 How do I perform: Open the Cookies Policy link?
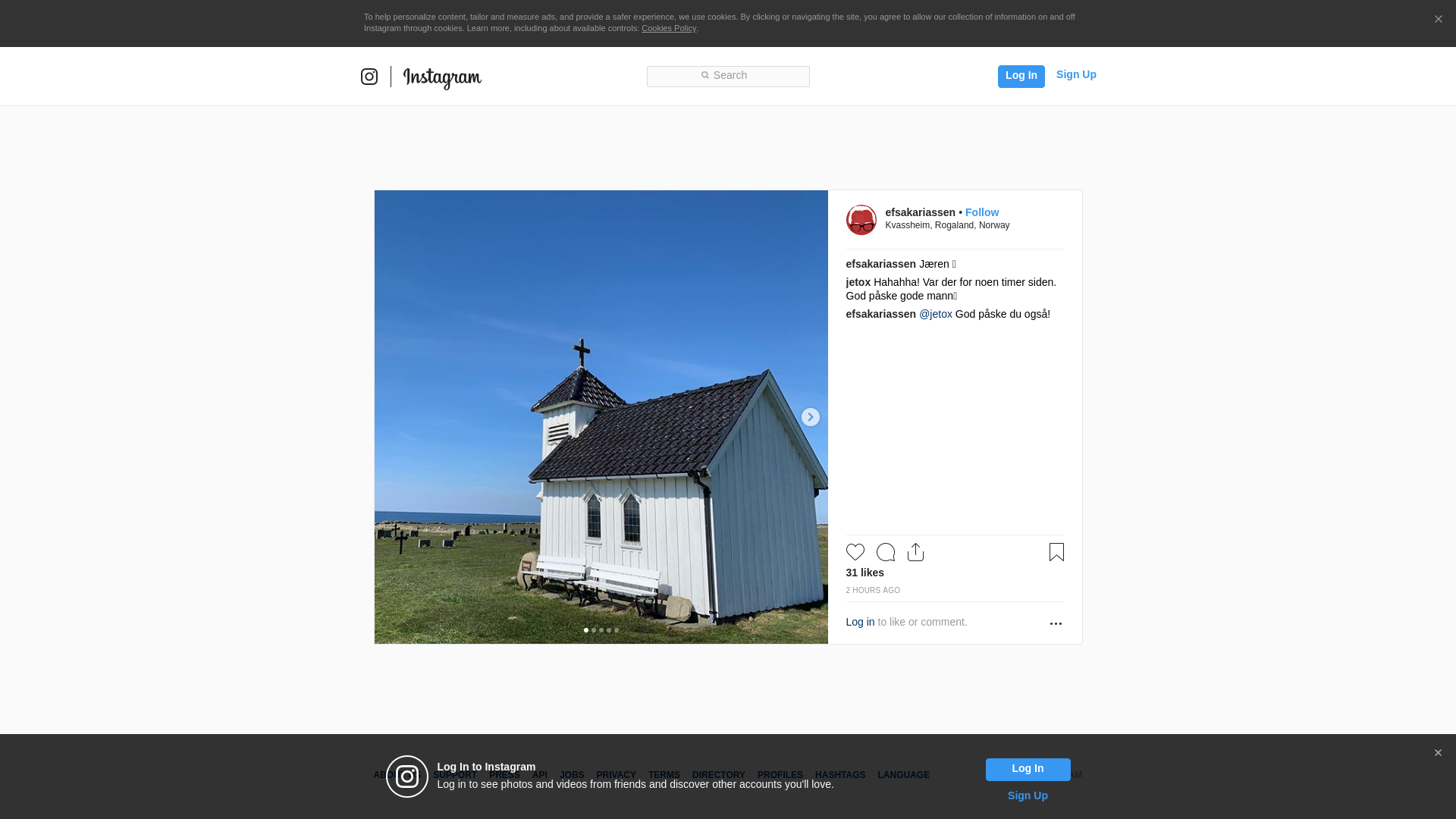pos(669,28)
